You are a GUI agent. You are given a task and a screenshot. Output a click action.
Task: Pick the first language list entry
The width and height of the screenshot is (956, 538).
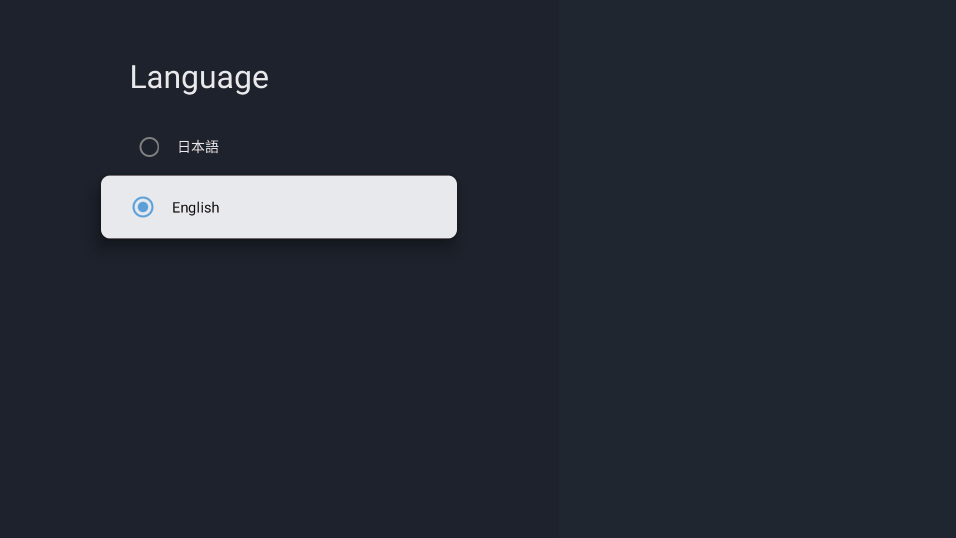pyautogui.click(x=279, y=147)
